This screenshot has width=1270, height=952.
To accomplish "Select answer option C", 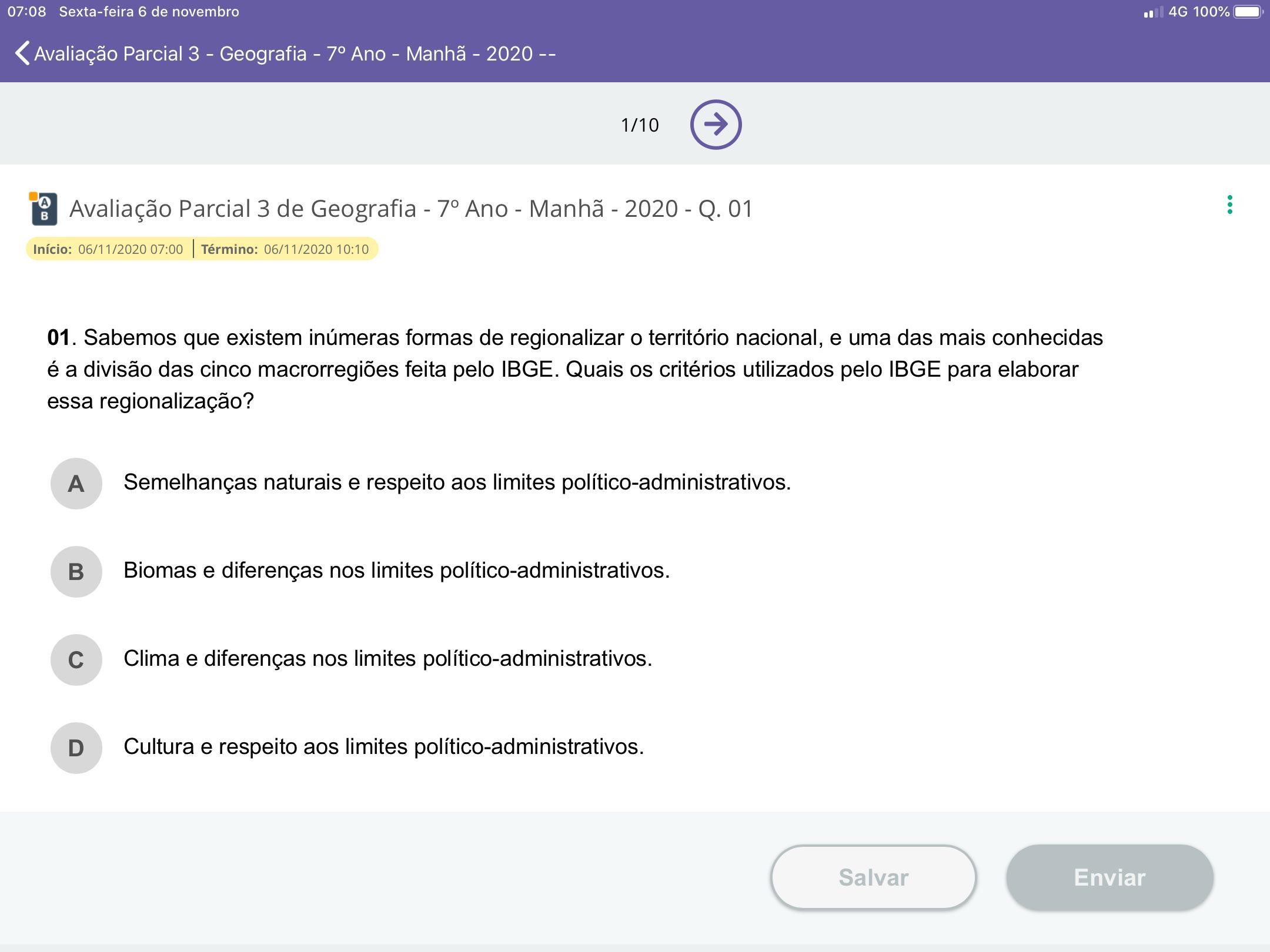I will coord(76,660).
